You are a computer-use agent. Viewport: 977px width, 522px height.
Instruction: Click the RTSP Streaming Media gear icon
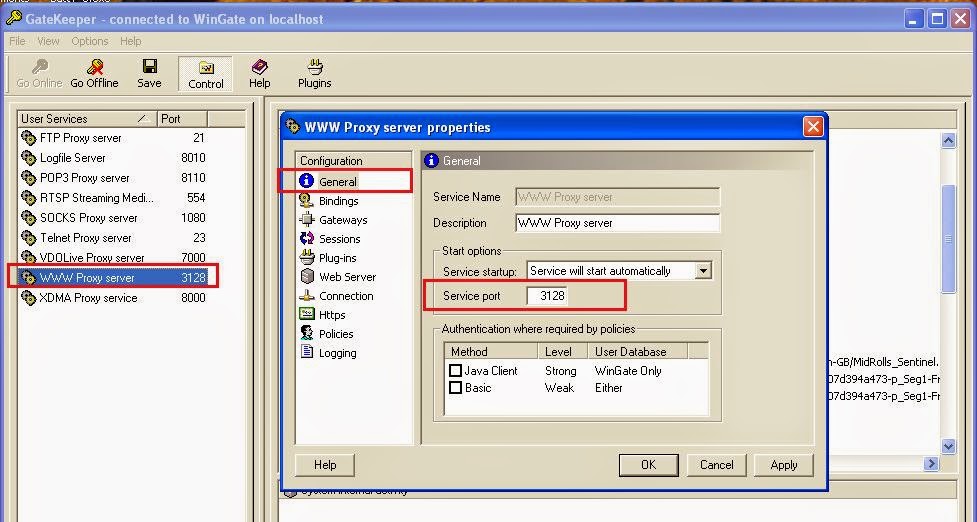click(29, 197)
